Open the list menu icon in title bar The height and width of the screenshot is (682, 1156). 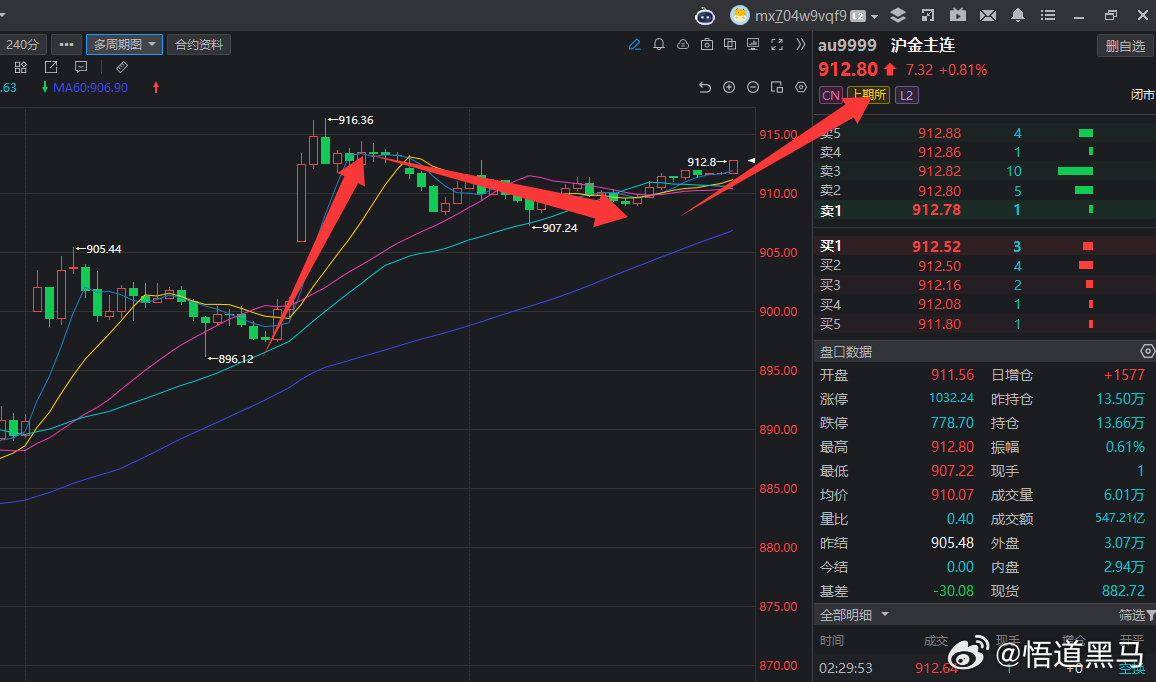[1048, 15]
